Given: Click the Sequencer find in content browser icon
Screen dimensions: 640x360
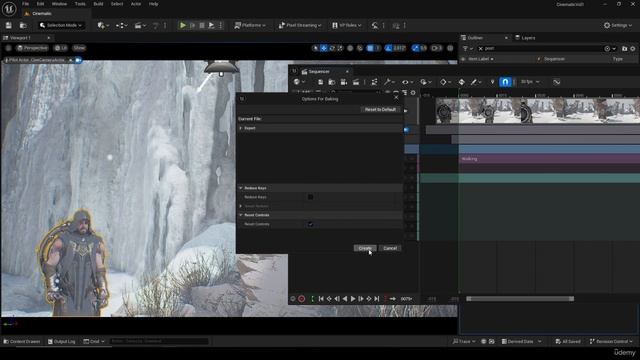Looking at the screenshot, I should (x=331, y=82).
